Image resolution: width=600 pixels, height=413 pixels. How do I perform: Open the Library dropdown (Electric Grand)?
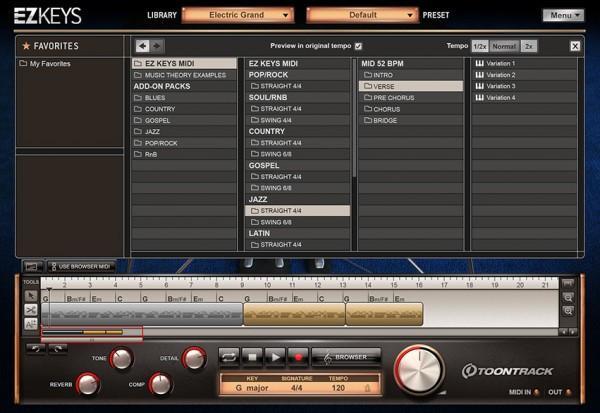(238, 15)
